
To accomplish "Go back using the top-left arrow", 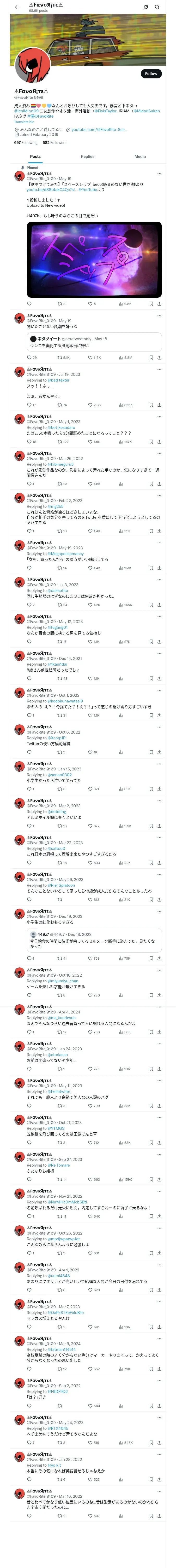I will (17, 7).
